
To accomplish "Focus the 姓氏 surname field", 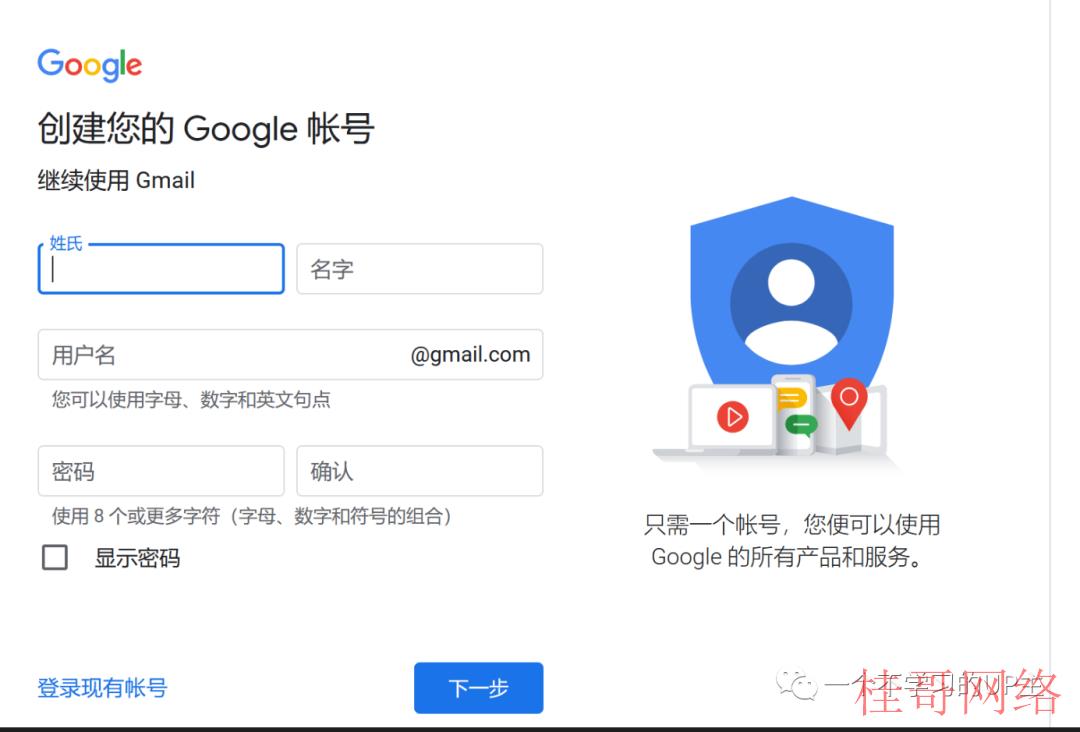I will point(161,269).
